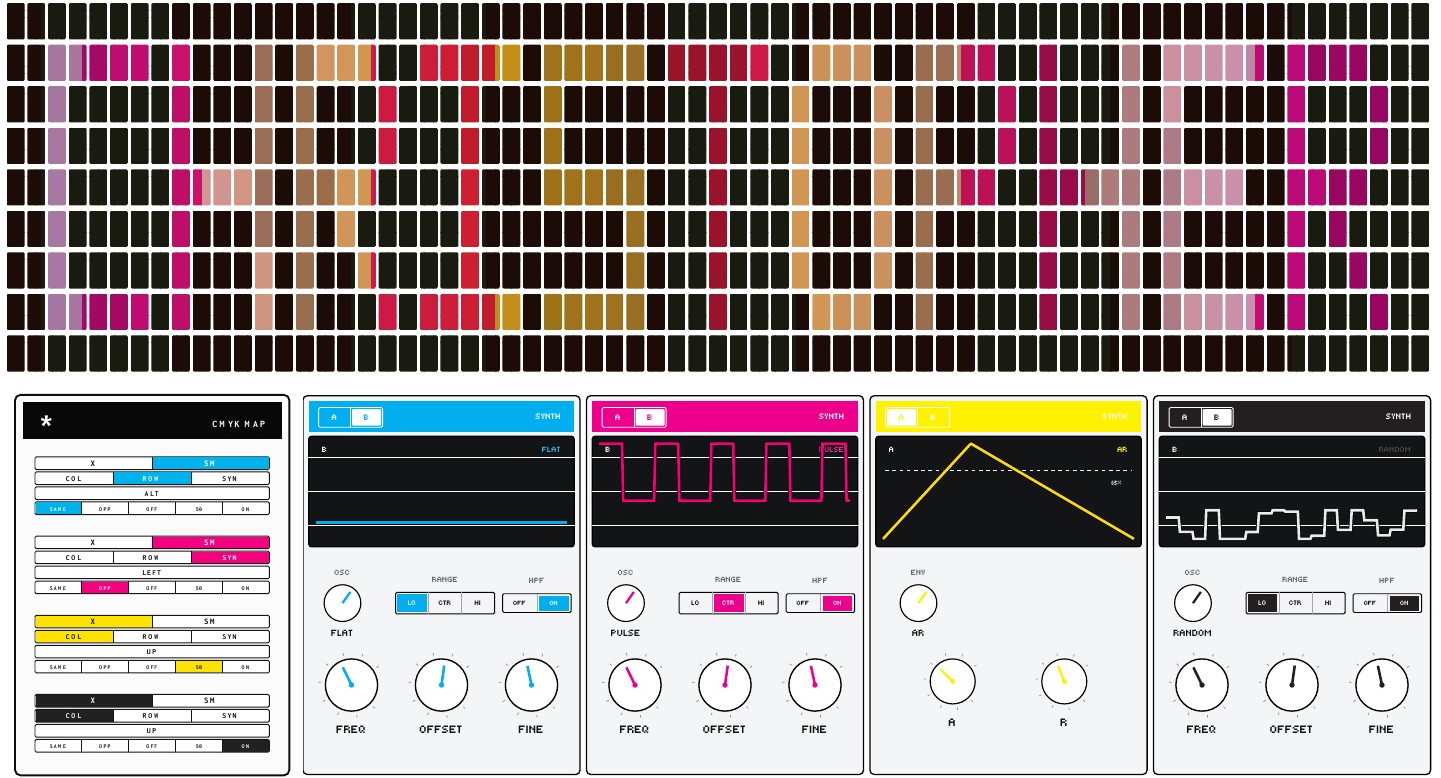Choose ROW in the black map group
The height and width of the screenshot is (778, 1441).
coord(152,715)
